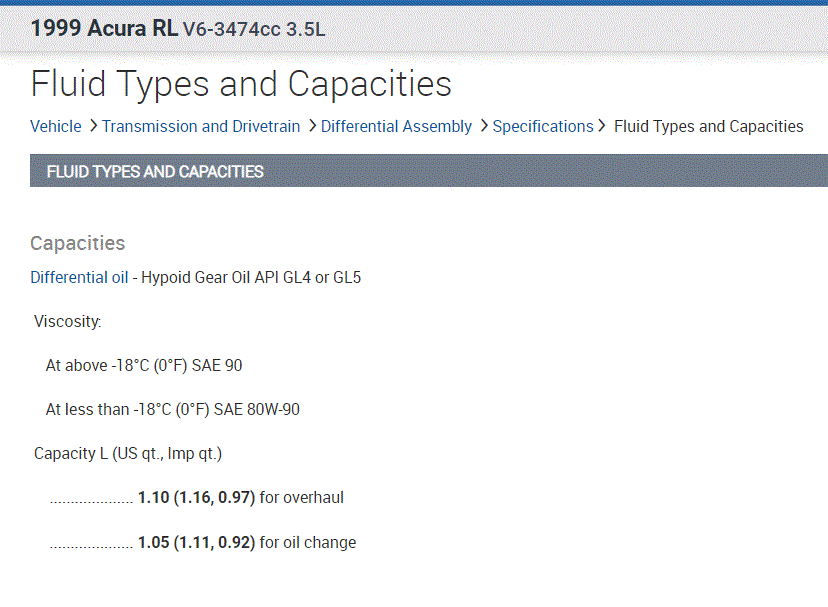
Task: Click the chevron right after Vehicle
Action: [92, 127]
